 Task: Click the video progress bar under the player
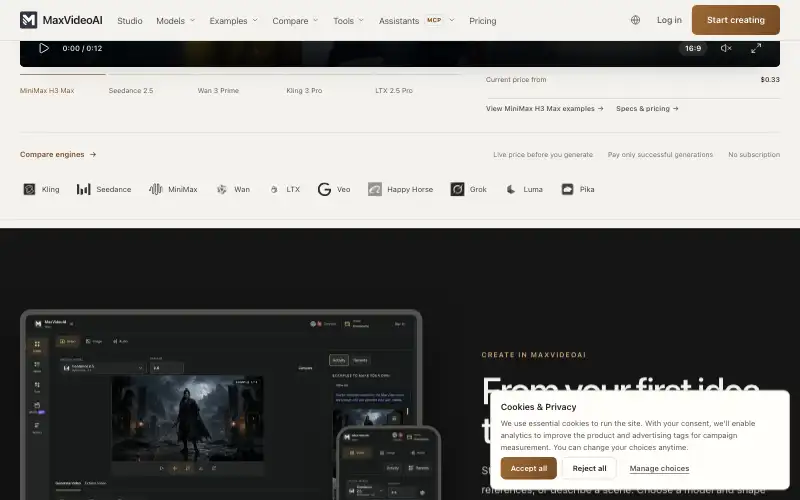point(240,74)
